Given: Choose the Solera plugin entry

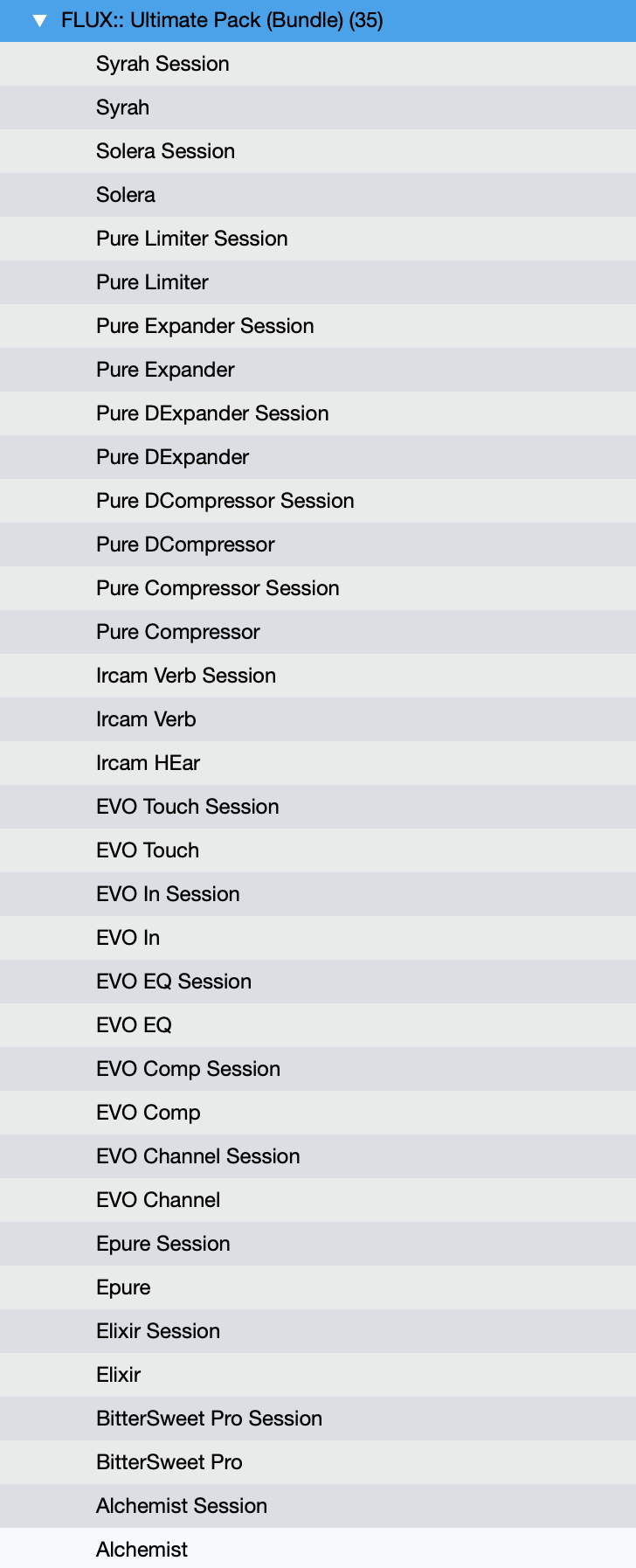Looking at the screenshot, I should pyautogui.click(x=126, y=195).
